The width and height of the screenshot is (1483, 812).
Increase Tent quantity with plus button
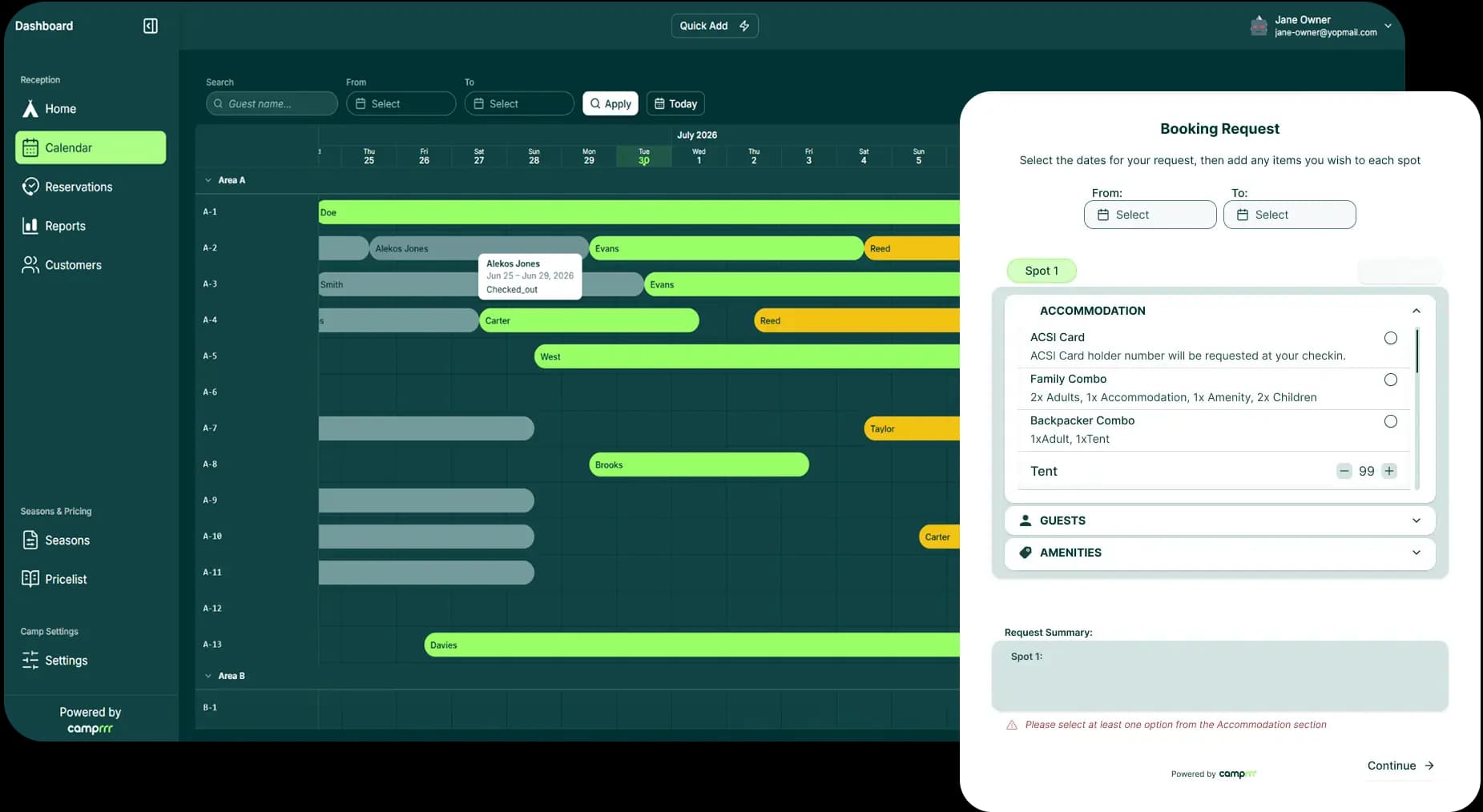[1389, 471]
